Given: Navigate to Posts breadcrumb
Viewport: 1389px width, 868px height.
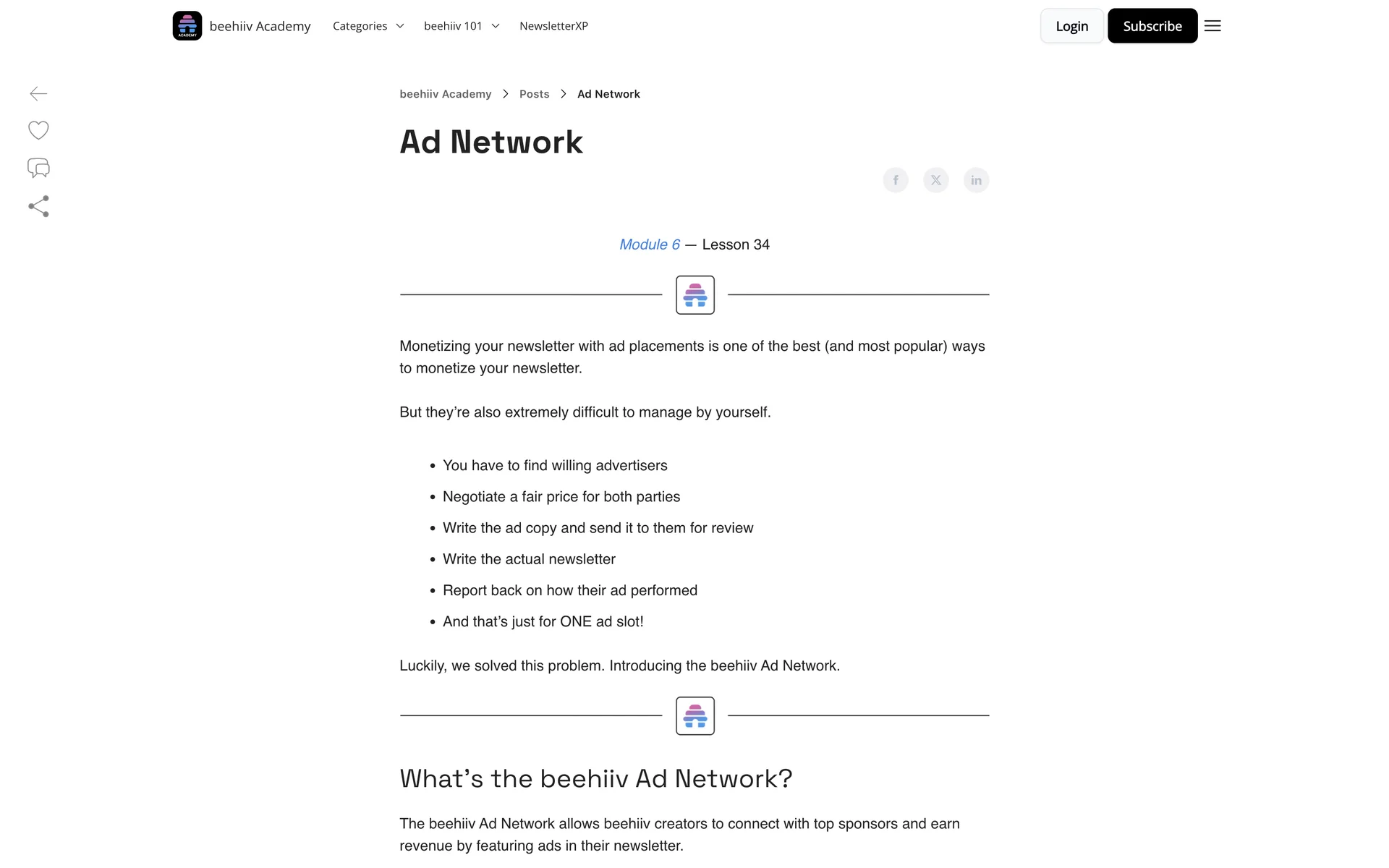Looking at the screenshot, I should (x=534, y=94).
